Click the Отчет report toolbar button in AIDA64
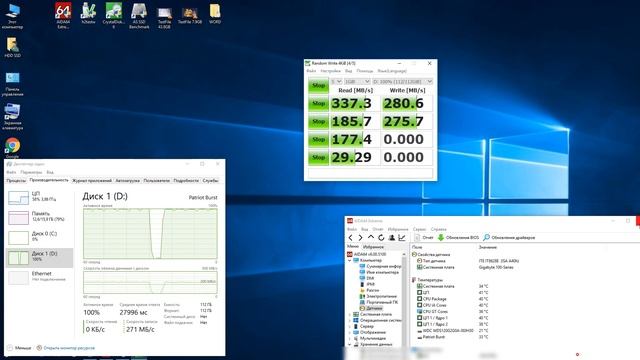 tap(424, 237)
